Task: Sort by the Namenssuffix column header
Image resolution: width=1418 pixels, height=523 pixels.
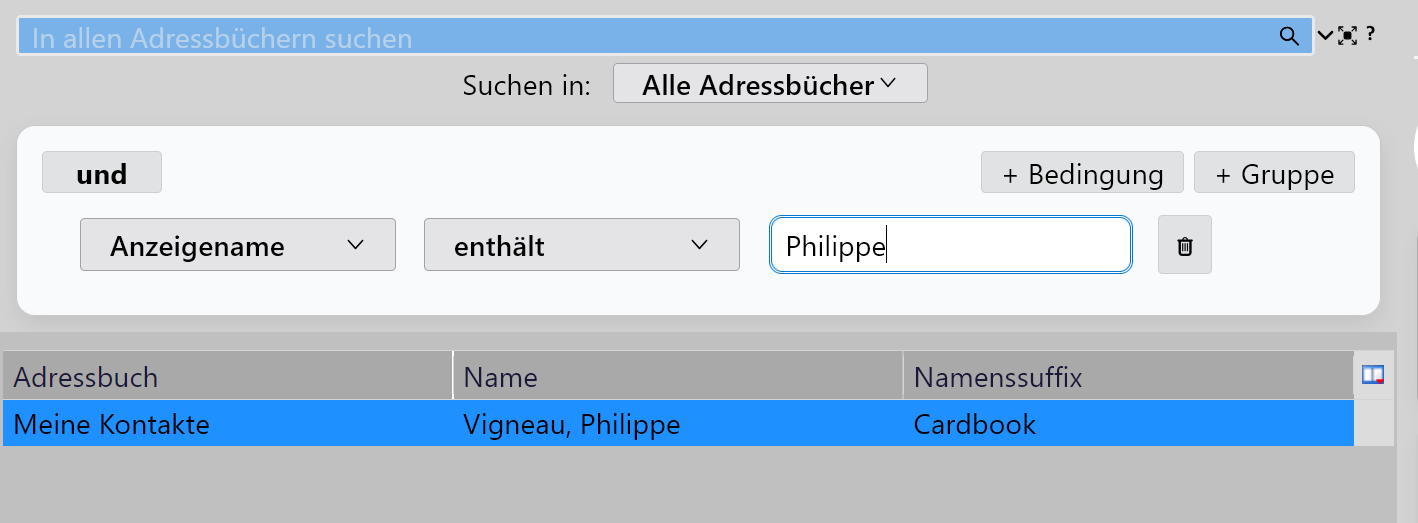Action: [1128, 377]
